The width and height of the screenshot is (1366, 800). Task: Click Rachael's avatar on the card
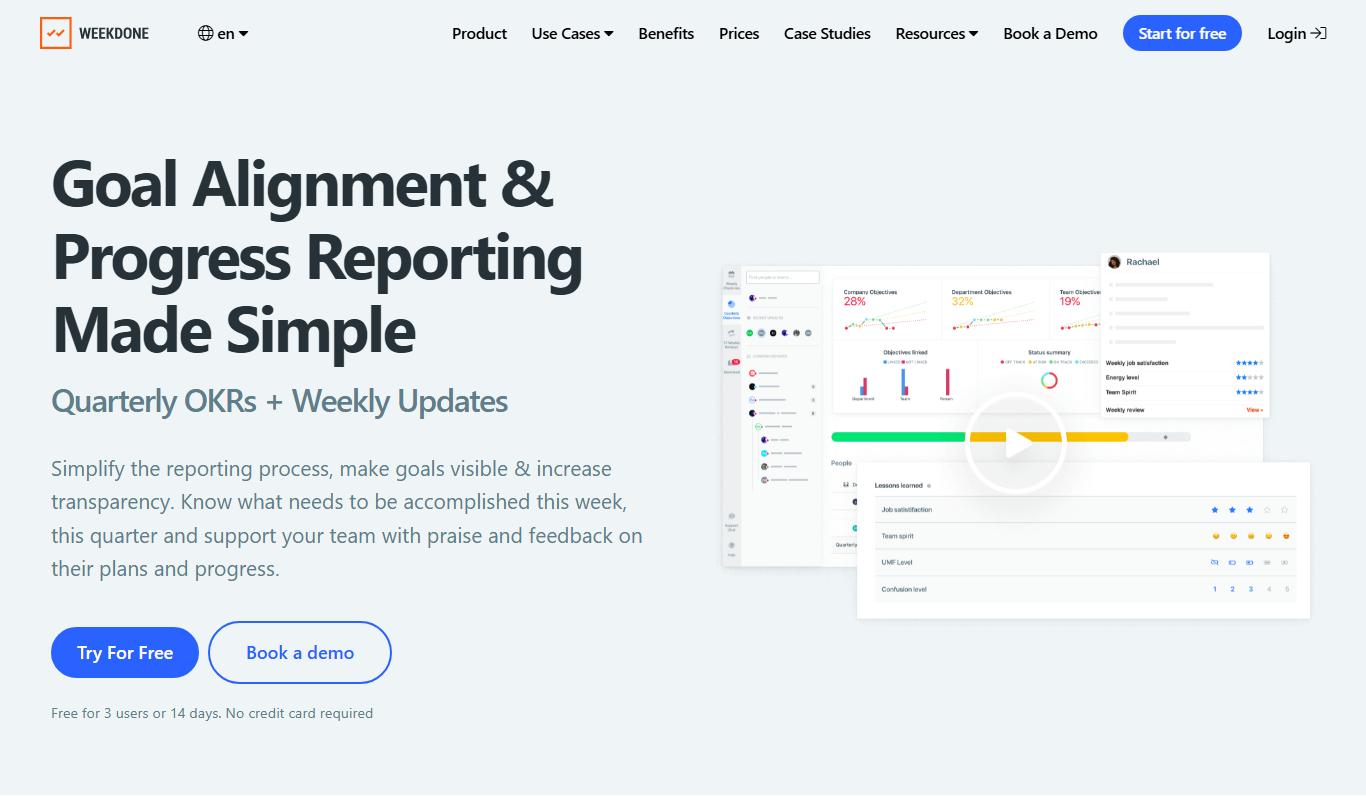coord(1114,262)
